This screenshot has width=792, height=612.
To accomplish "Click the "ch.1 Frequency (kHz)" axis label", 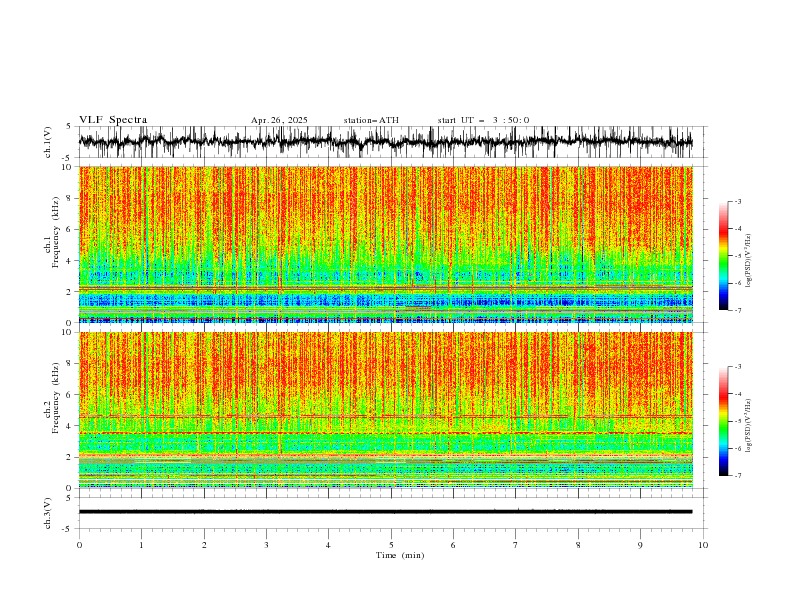I will pyautogui.click(x=52, y=233).
